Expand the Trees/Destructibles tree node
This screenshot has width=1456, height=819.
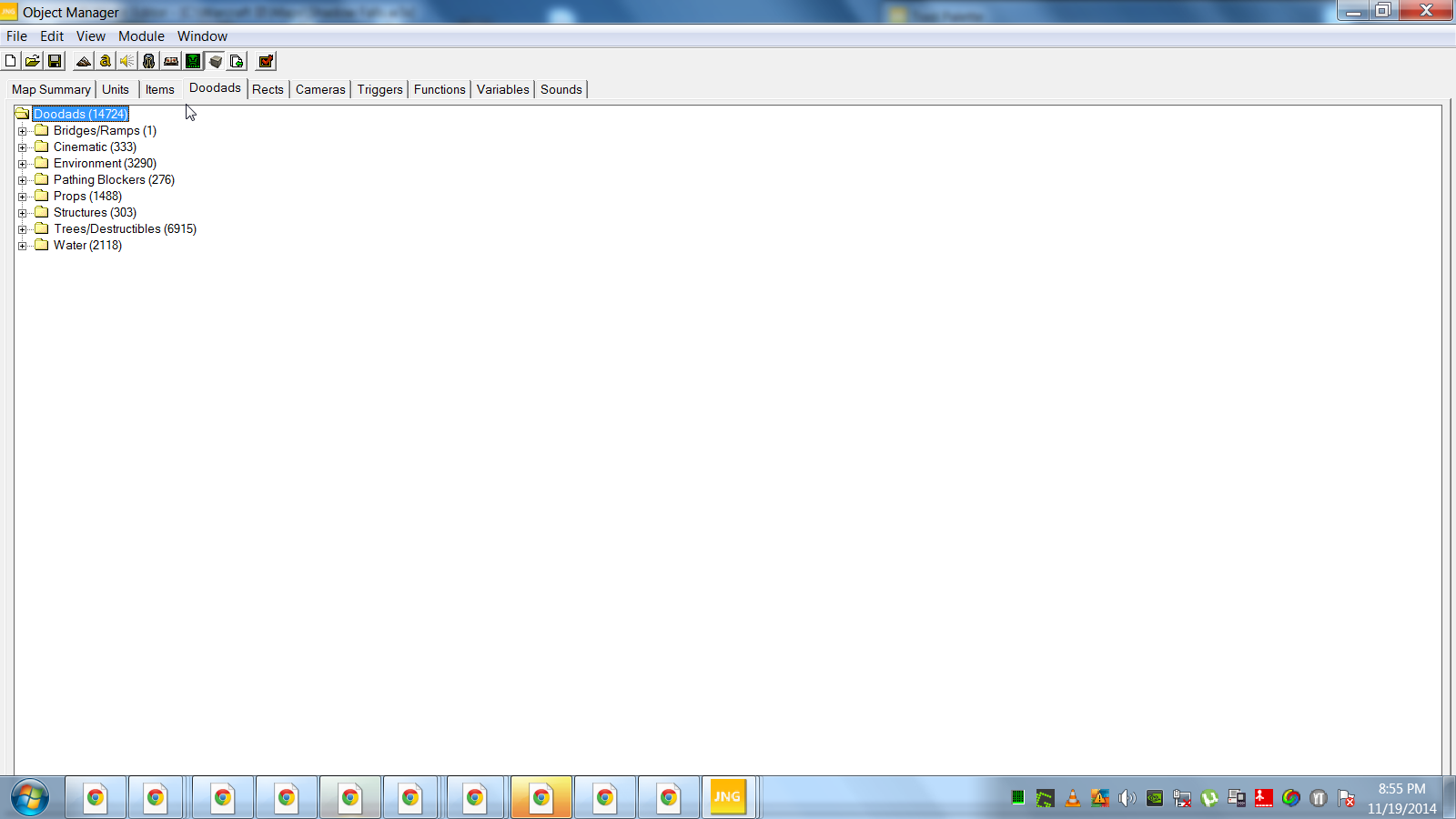coord(23,229)
